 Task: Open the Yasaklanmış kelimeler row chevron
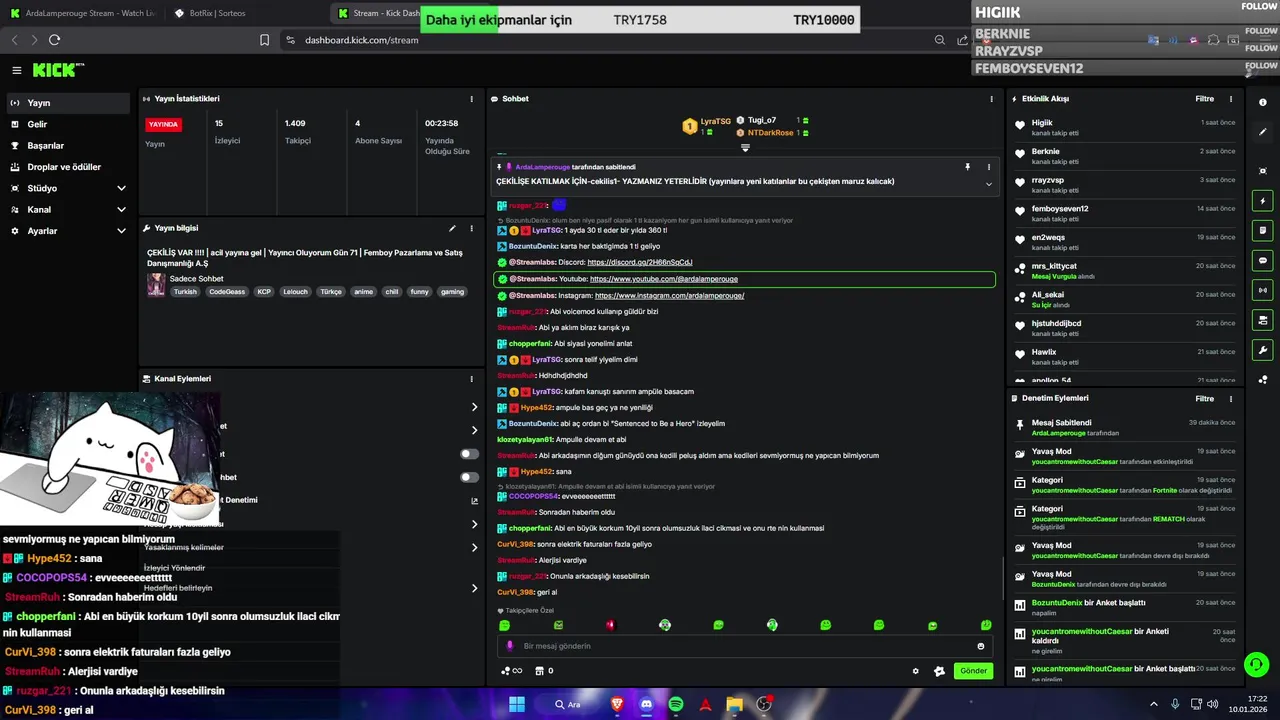[x=474, y=547]
